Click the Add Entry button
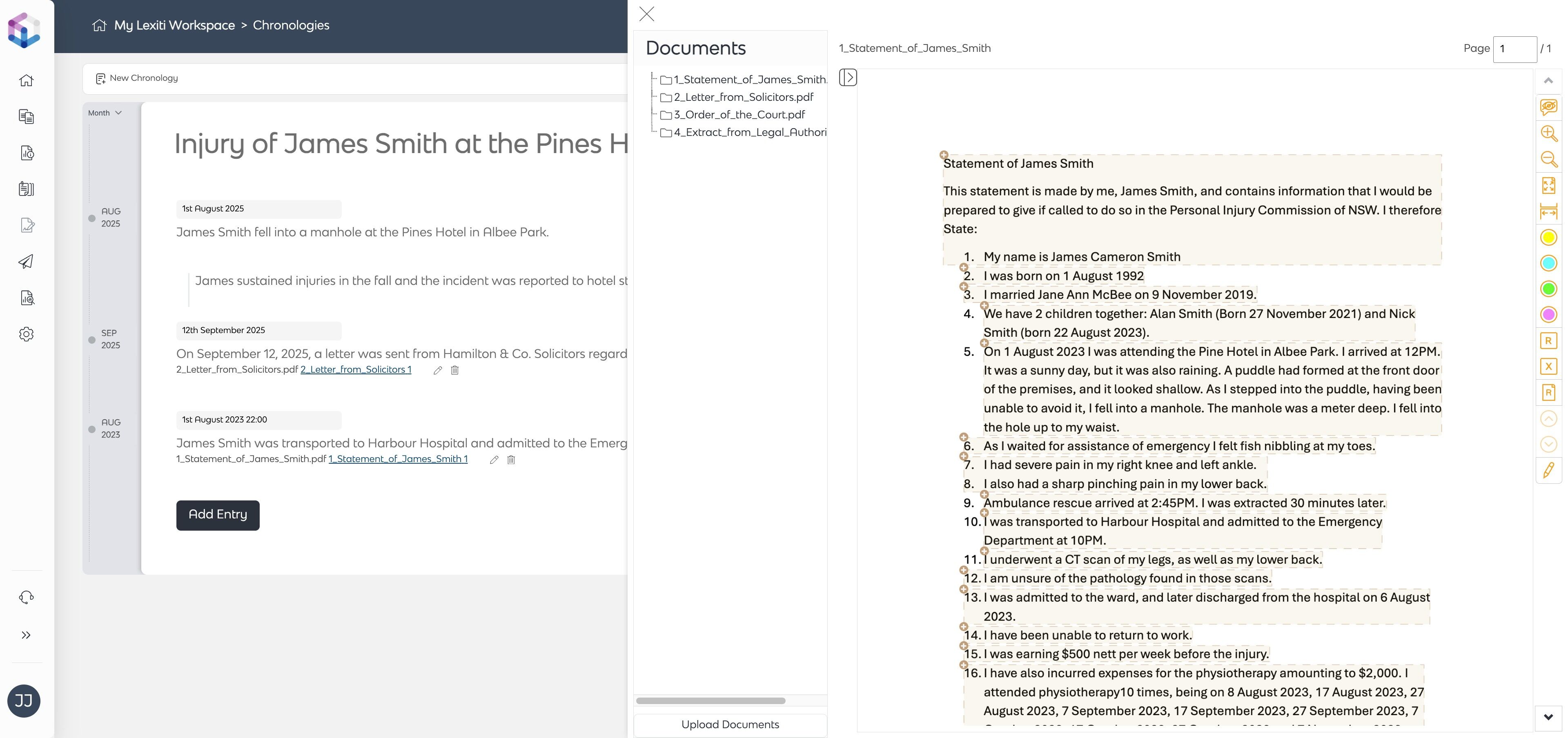 pyautogui.click(x=217, y=515)
